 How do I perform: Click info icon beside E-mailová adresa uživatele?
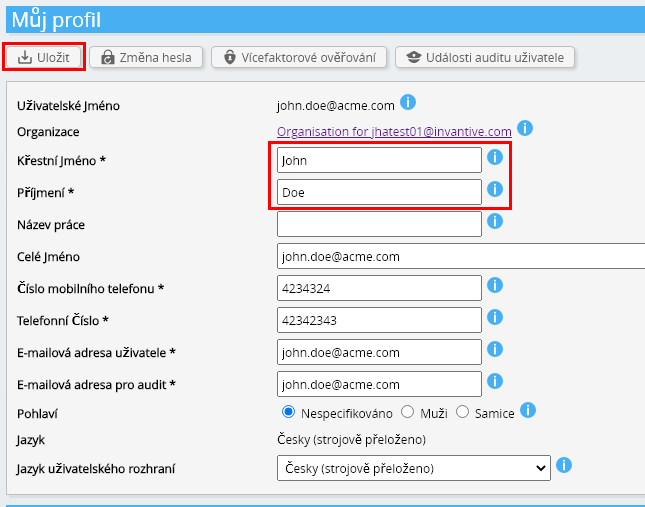point(495,349)
